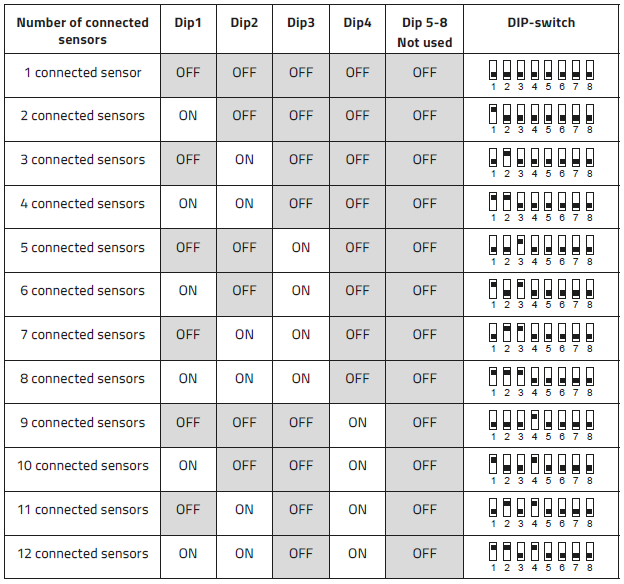Click the DIP-switch diagram for 9 connected sensors
The image size is (624, 584).
541,426
